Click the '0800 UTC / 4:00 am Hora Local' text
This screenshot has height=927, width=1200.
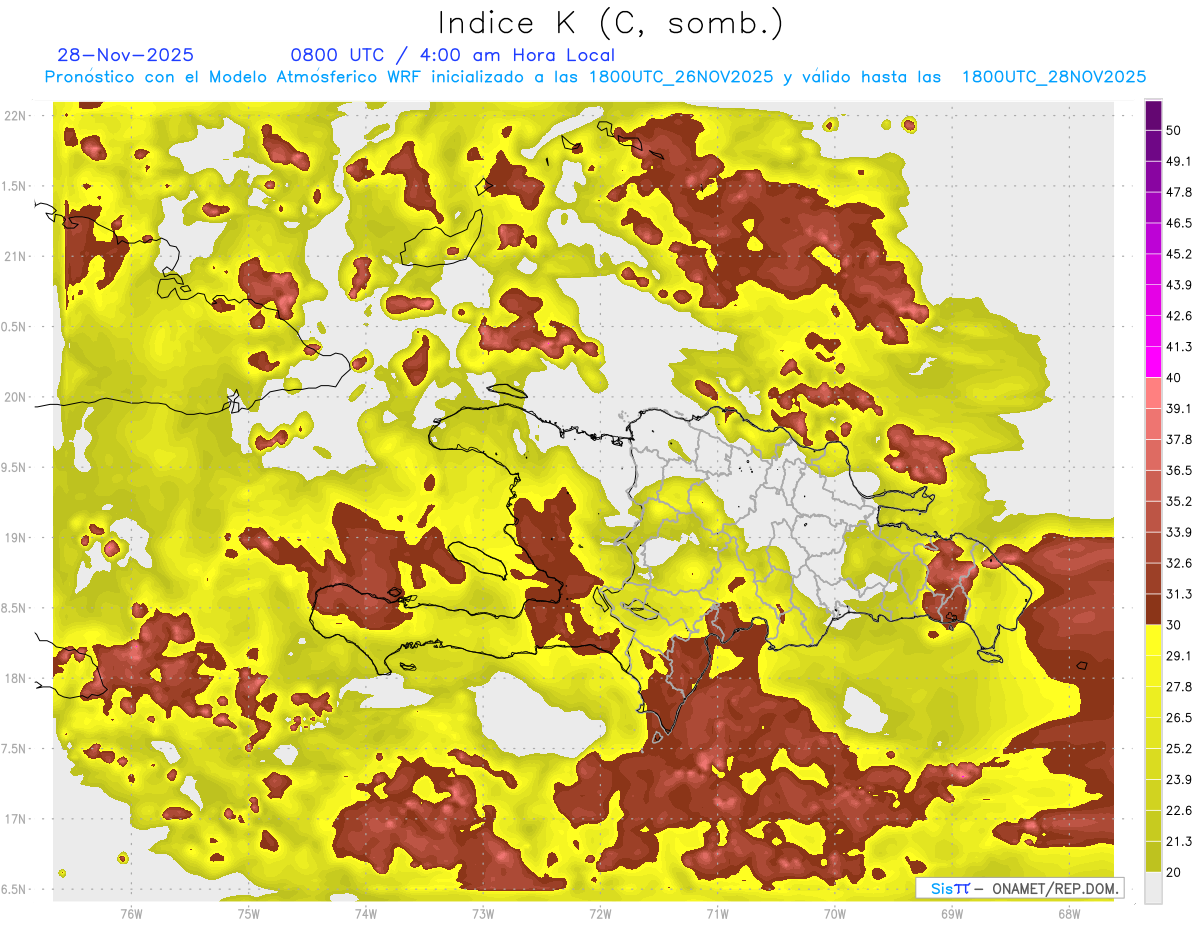coord(453,55)
